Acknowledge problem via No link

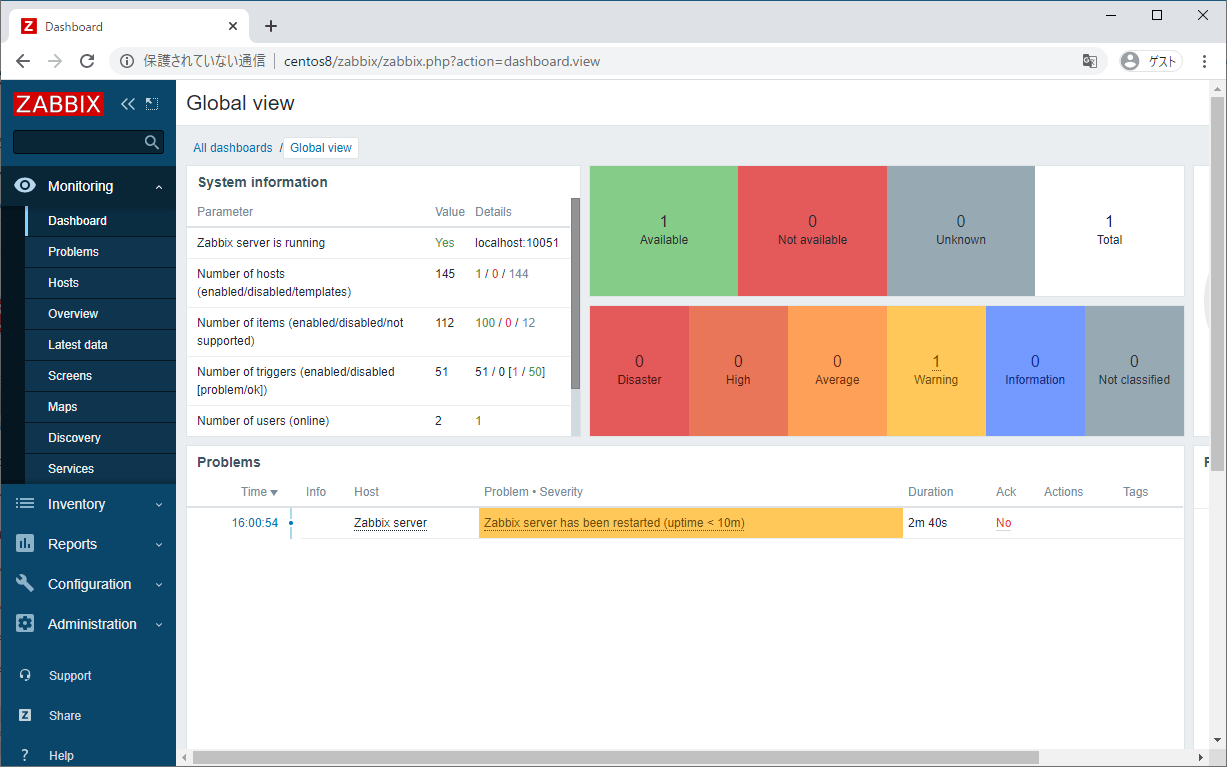[1003, 523]
